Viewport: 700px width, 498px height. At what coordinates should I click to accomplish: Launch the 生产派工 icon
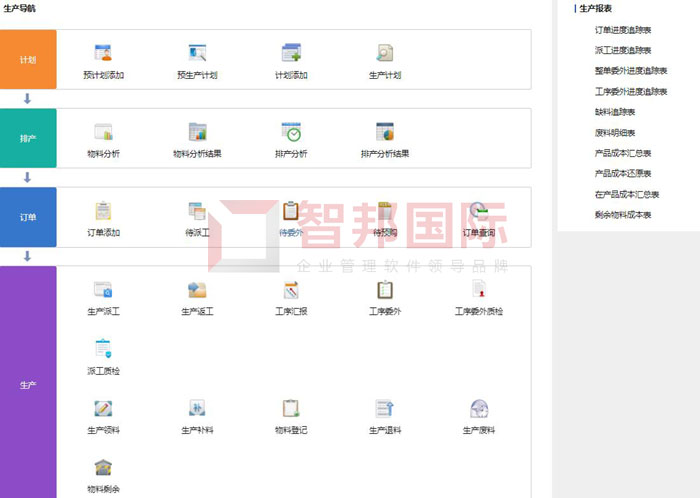(x=103, y=290)
